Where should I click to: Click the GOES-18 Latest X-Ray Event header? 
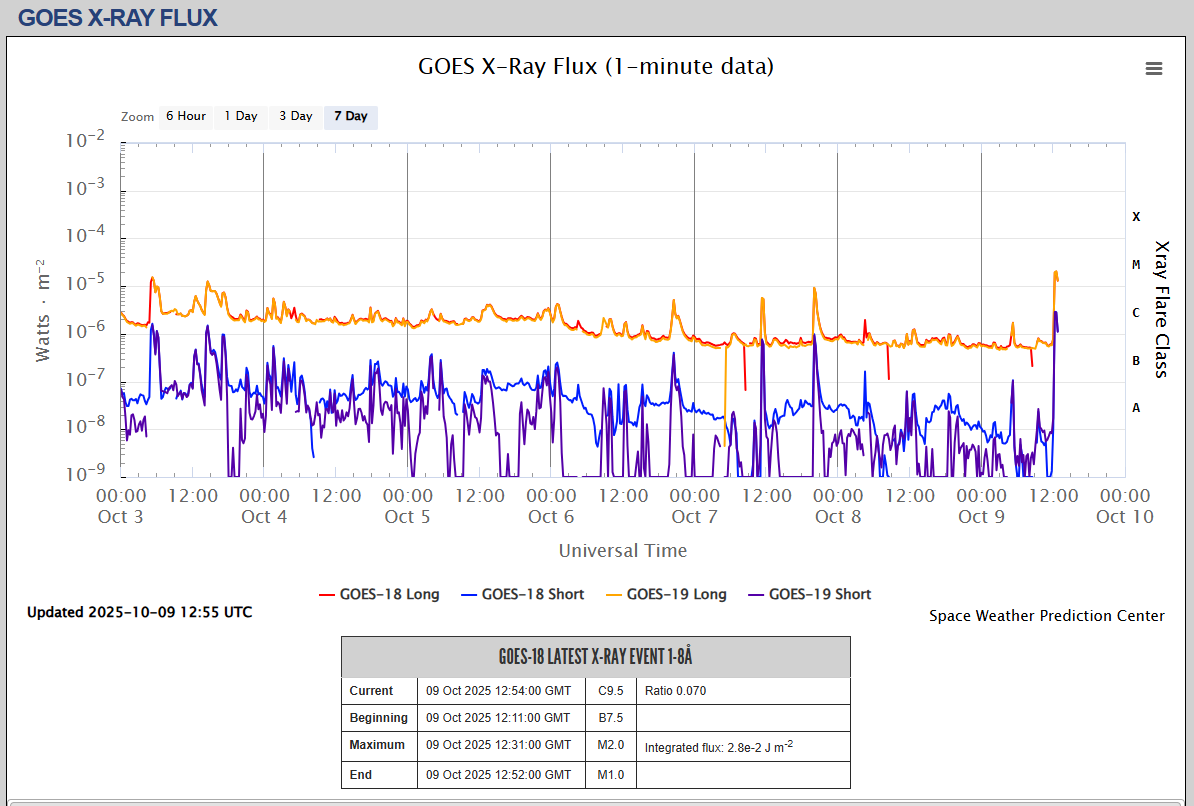pyautogui.click(x=595, y=657)
